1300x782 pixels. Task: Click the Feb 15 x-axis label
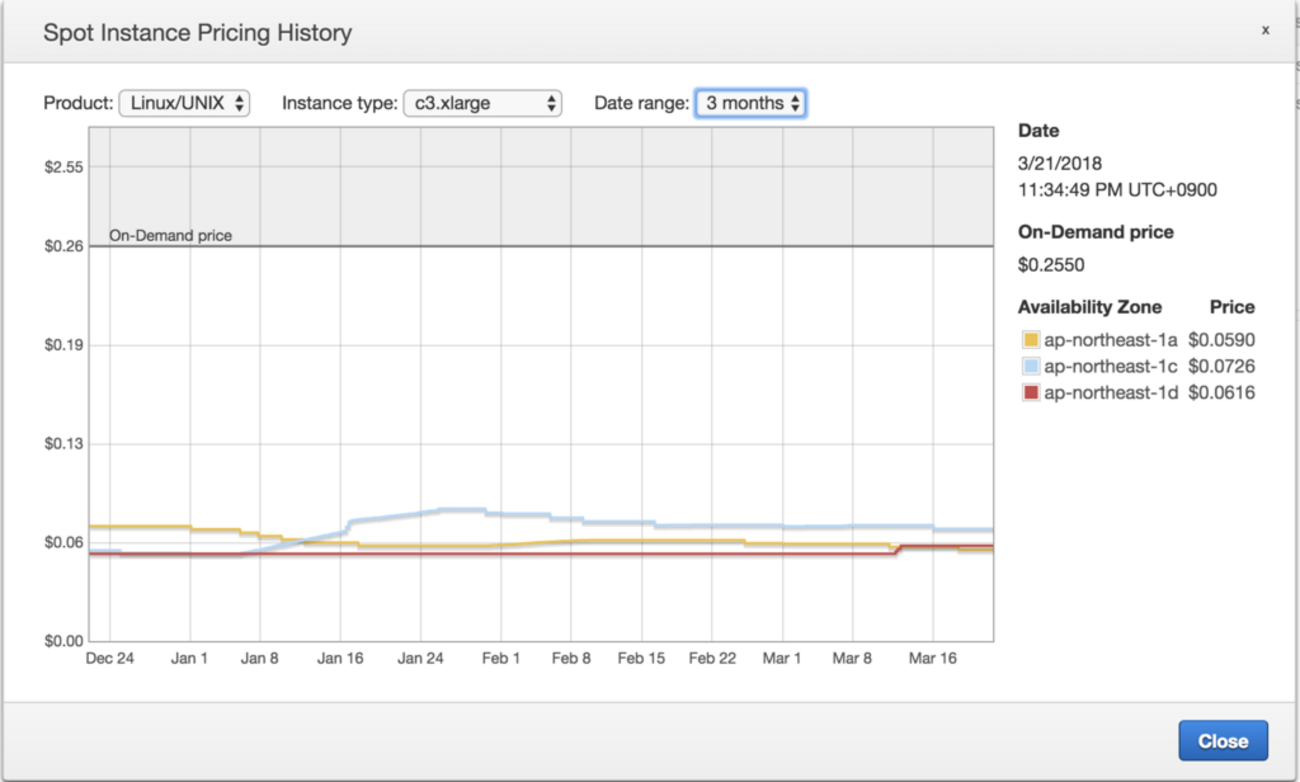pyautogui.click(x=641, y=658)
